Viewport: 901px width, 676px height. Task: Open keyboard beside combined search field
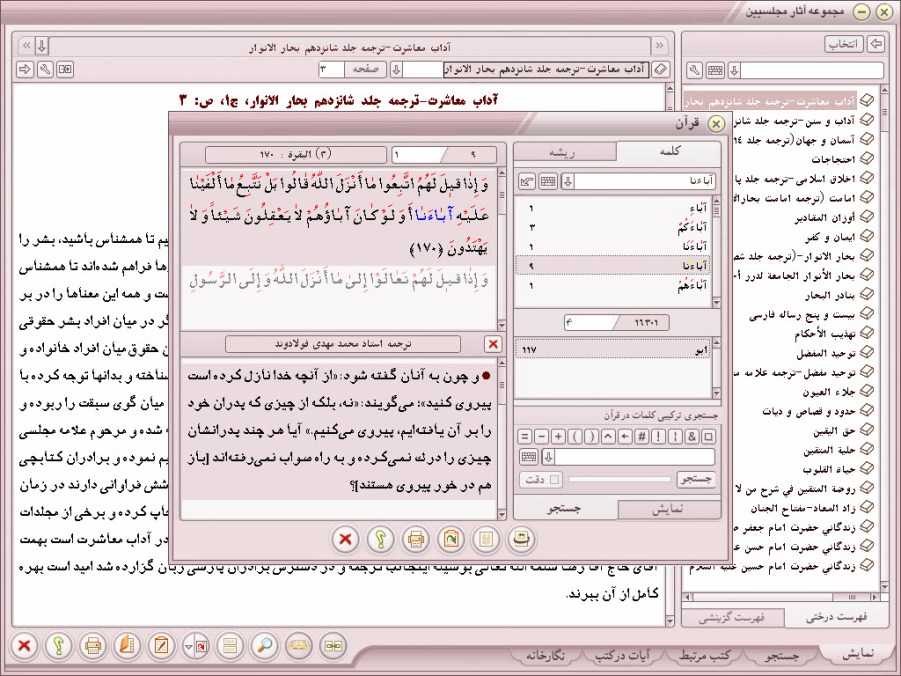[529, 457]
